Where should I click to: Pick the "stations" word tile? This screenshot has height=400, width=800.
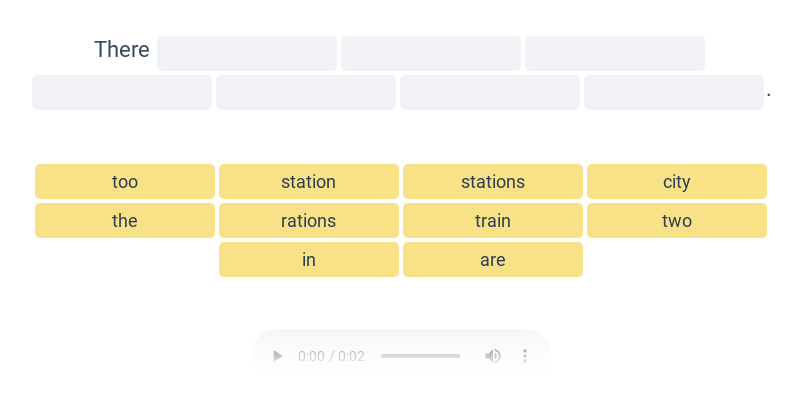tap(493, 182)
